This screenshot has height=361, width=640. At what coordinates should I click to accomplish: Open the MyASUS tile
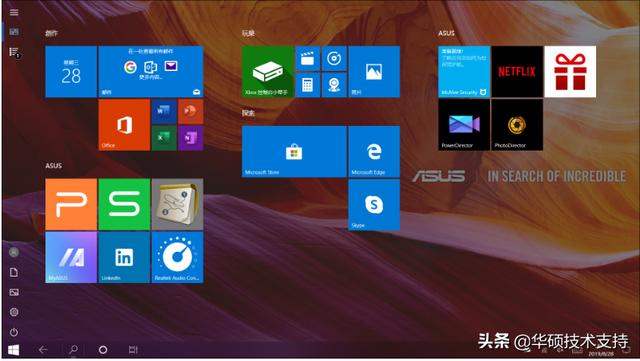point(71,257)
